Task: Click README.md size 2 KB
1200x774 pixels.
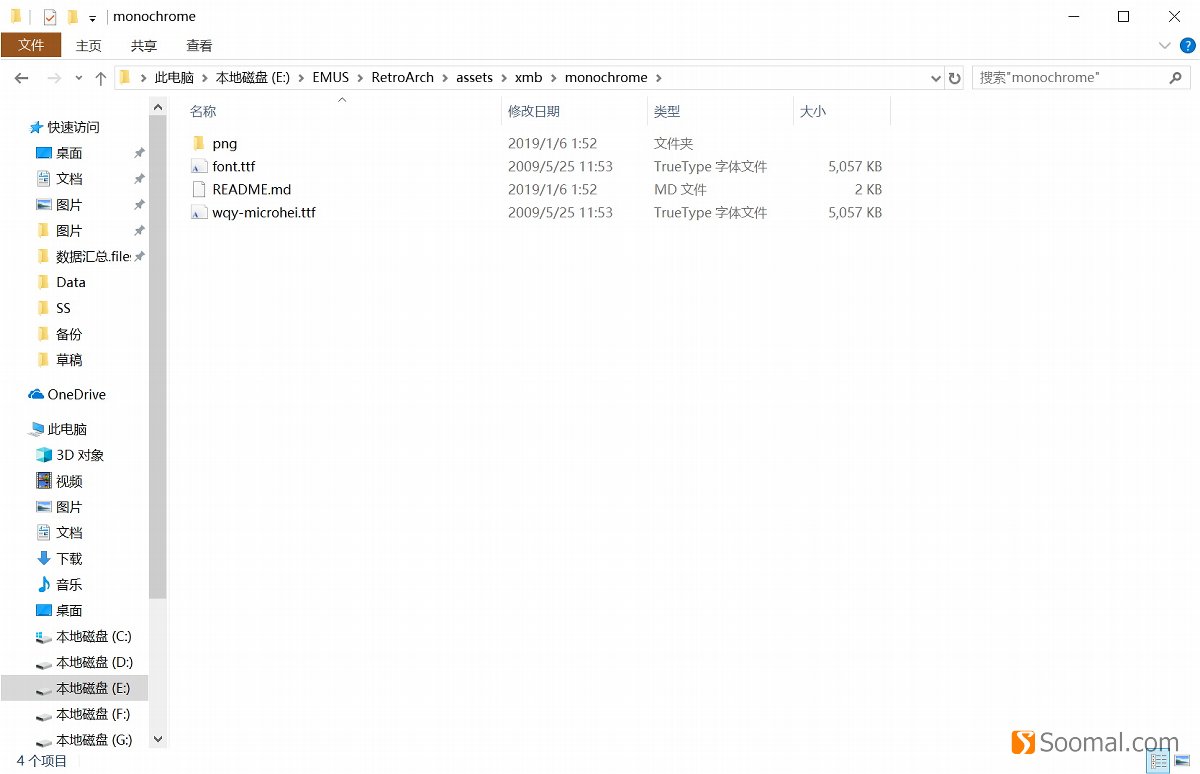Action: pyautogui.click(x=867, y=189)
